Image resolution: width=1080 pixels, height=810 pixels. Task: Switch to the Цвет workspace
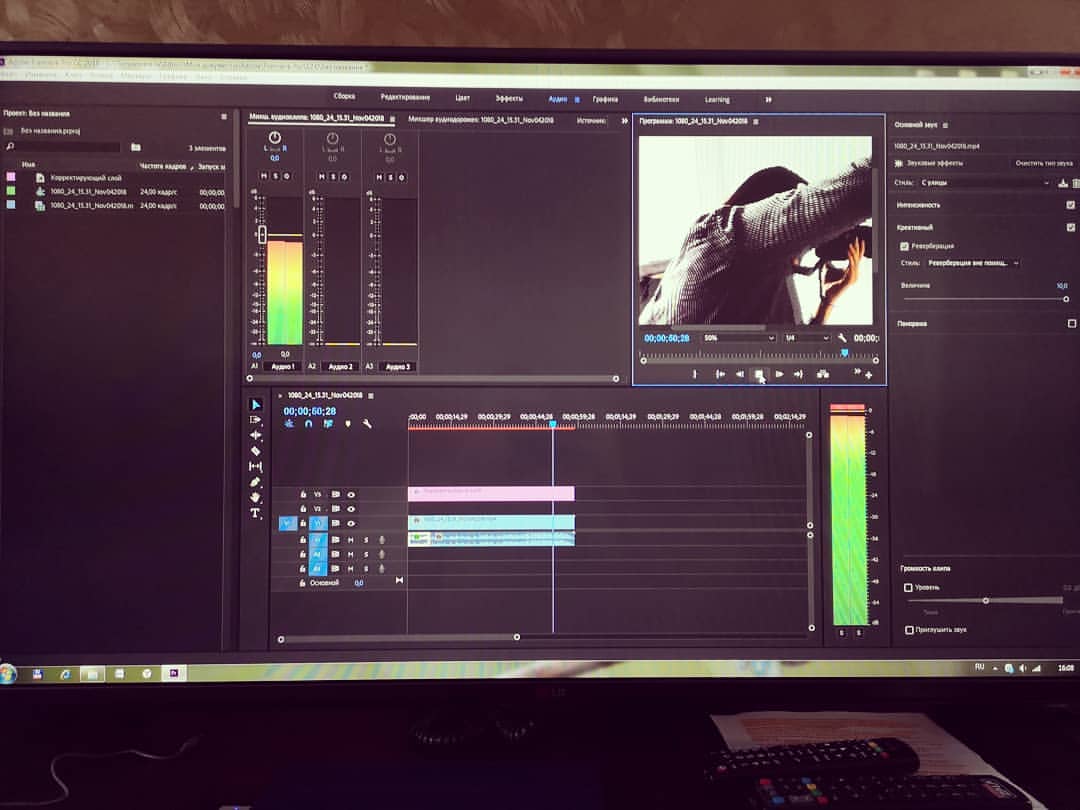(x=462, y=98)
